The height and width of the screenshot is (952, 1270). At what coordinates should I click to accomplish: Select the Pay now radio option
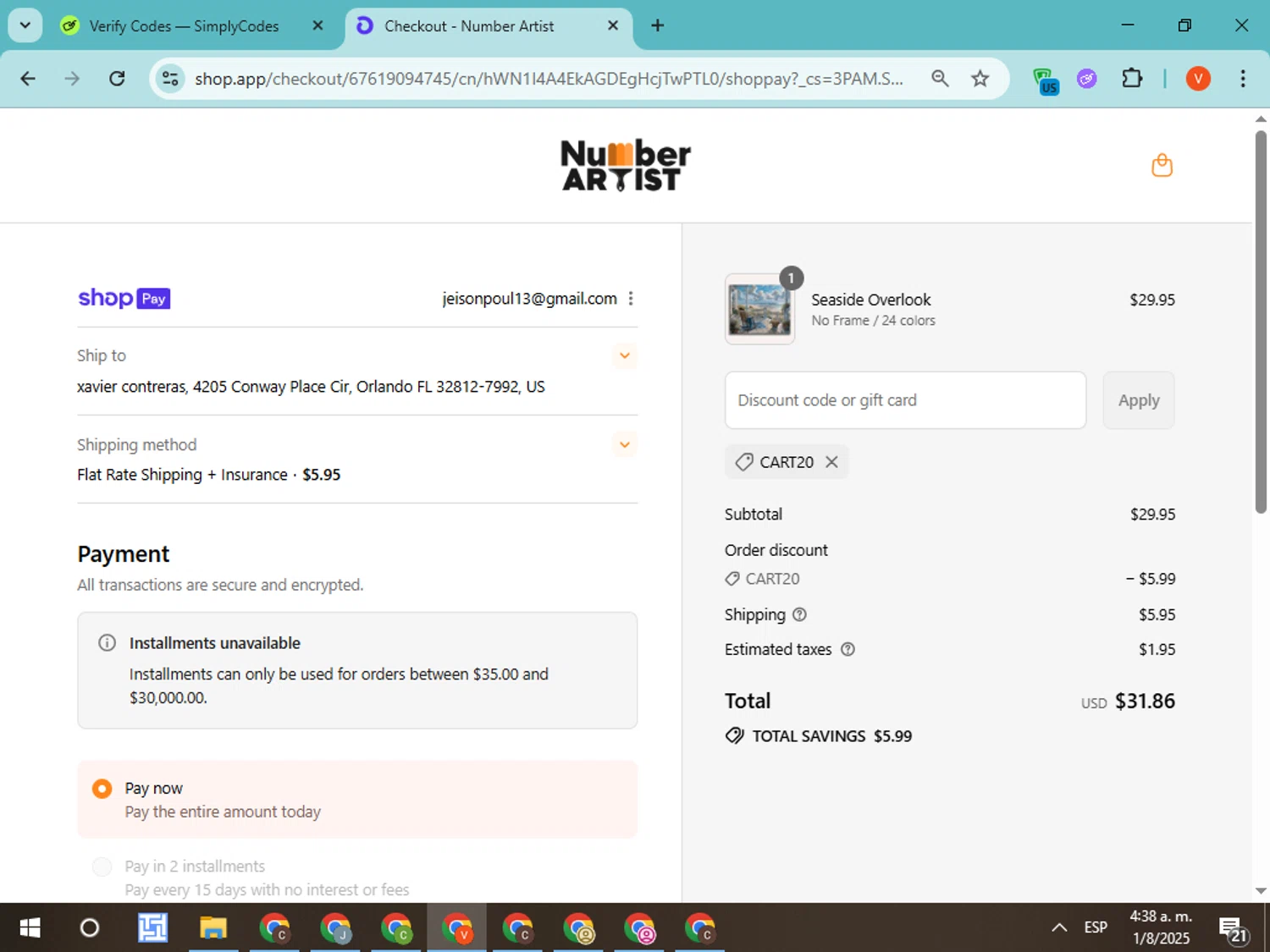point(102,789)
